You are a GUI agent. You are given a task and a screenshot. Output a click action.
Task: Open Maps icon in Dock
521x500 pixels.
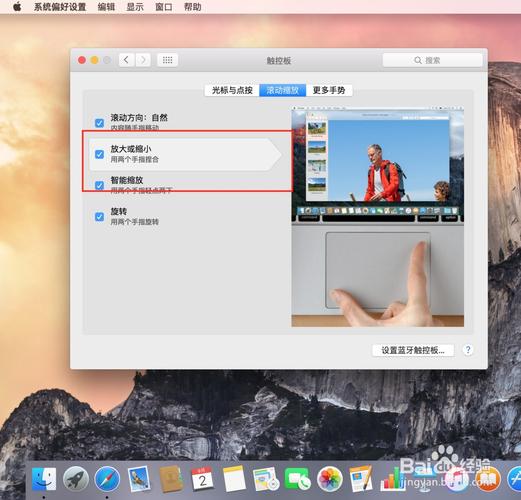pyautogui.click(x=265, y=479)
